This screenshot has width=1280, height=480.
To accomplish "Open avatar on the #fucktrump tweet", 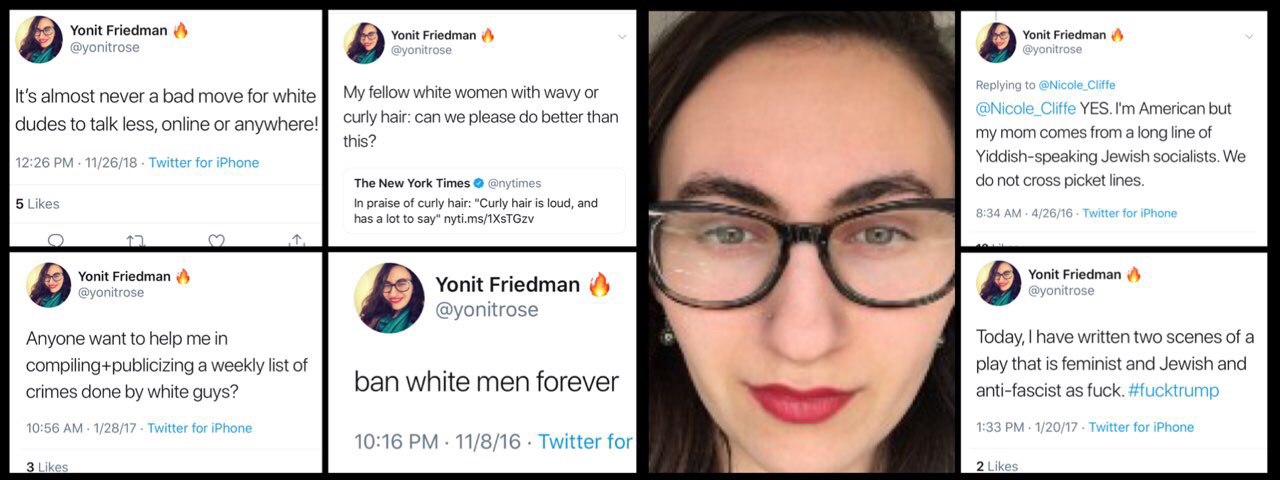I will [x=998, y=282].
